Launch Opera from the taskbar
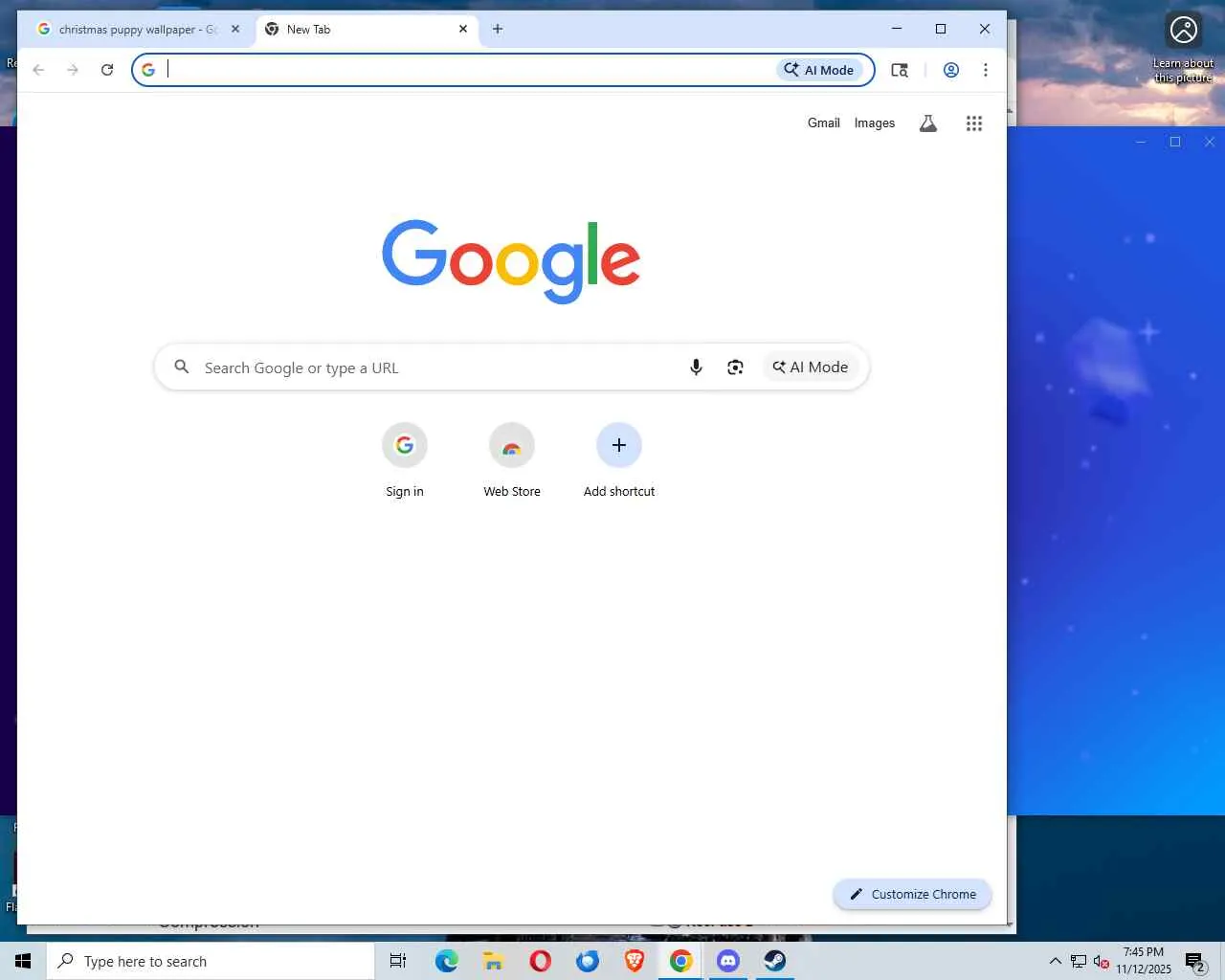 540,961
